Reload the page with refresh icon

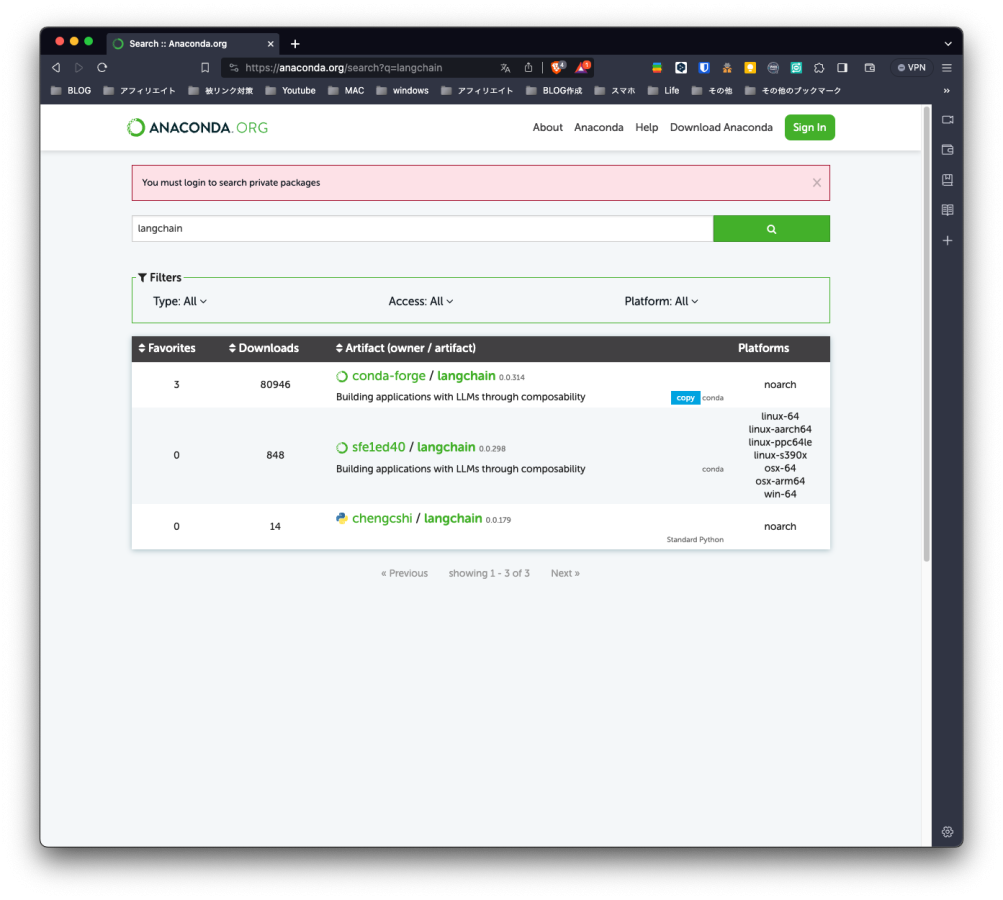pyautogui.click(x=102, y=67)
